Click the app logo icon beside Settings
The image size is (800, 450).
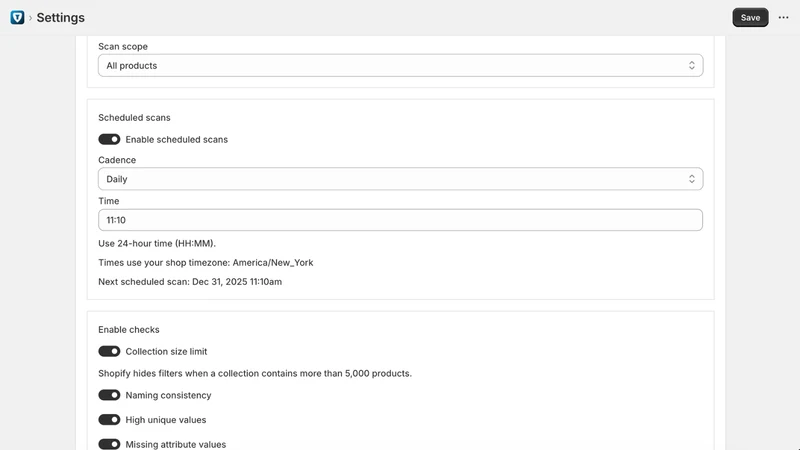pyautogui.click(x=17, y=17)
